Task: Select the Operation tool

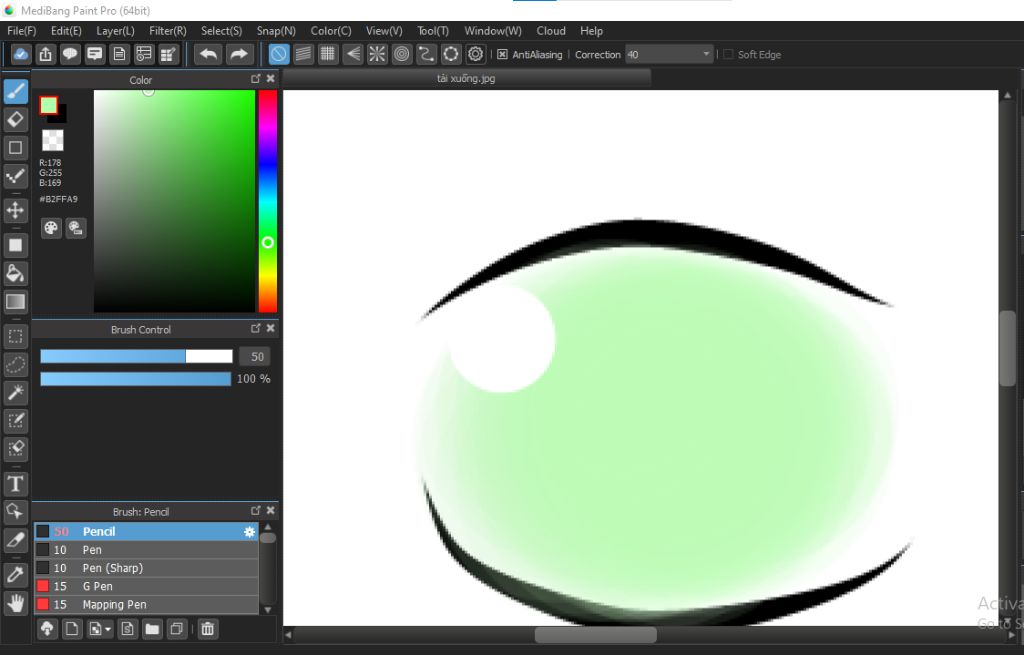Action: tap(16, 512)
